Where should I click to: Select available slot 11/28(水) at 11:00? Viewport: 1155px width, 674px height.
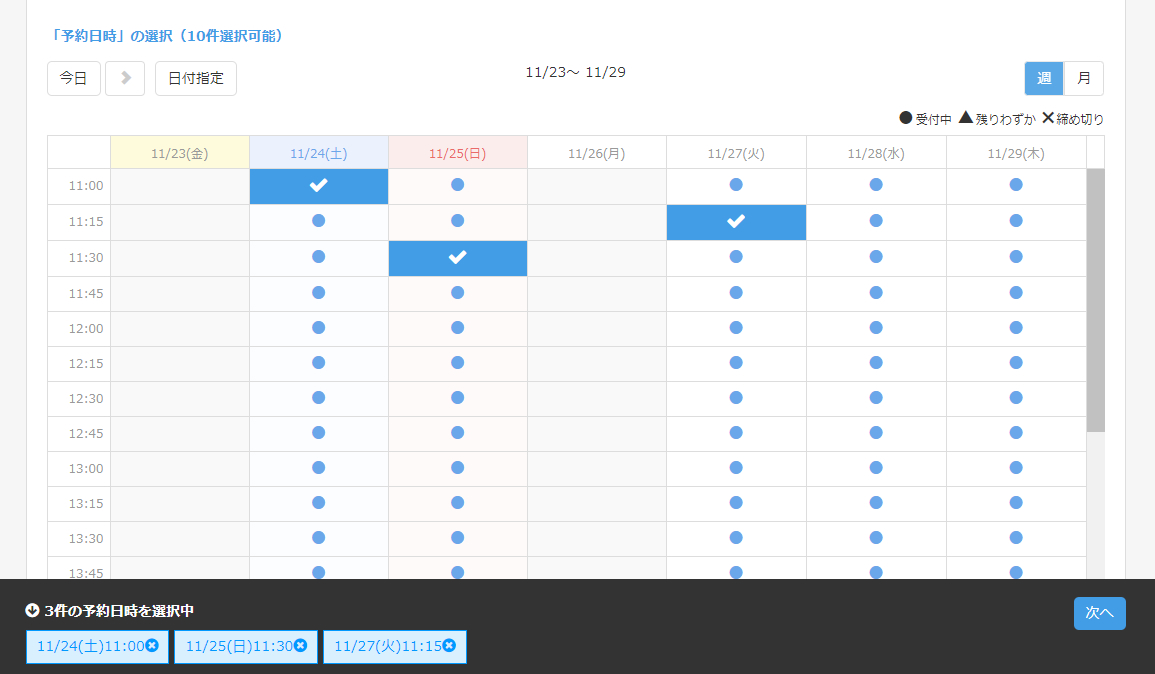tap(876, 185)
